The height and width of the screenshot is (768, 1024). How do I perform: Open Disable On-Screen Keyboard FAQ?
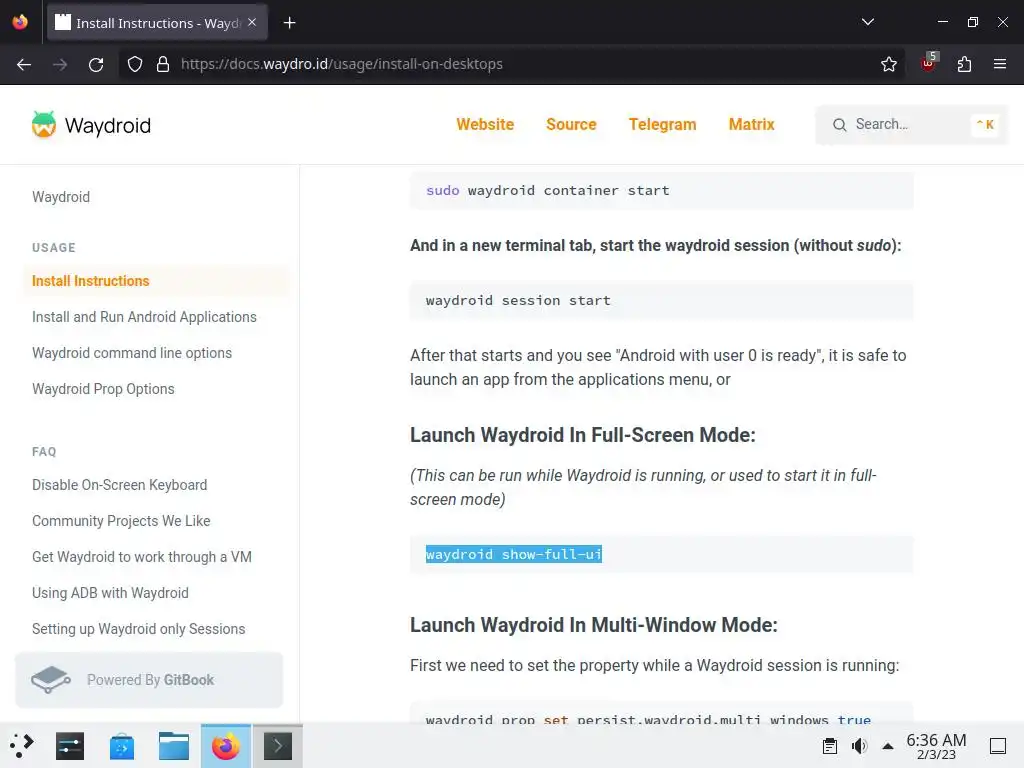coord(120,485)
